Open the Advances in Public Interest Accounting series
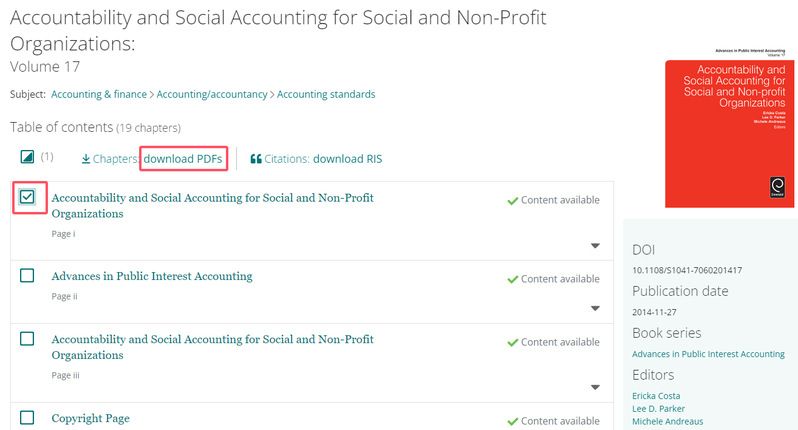The image size is (798, 430). pos(708,354)
